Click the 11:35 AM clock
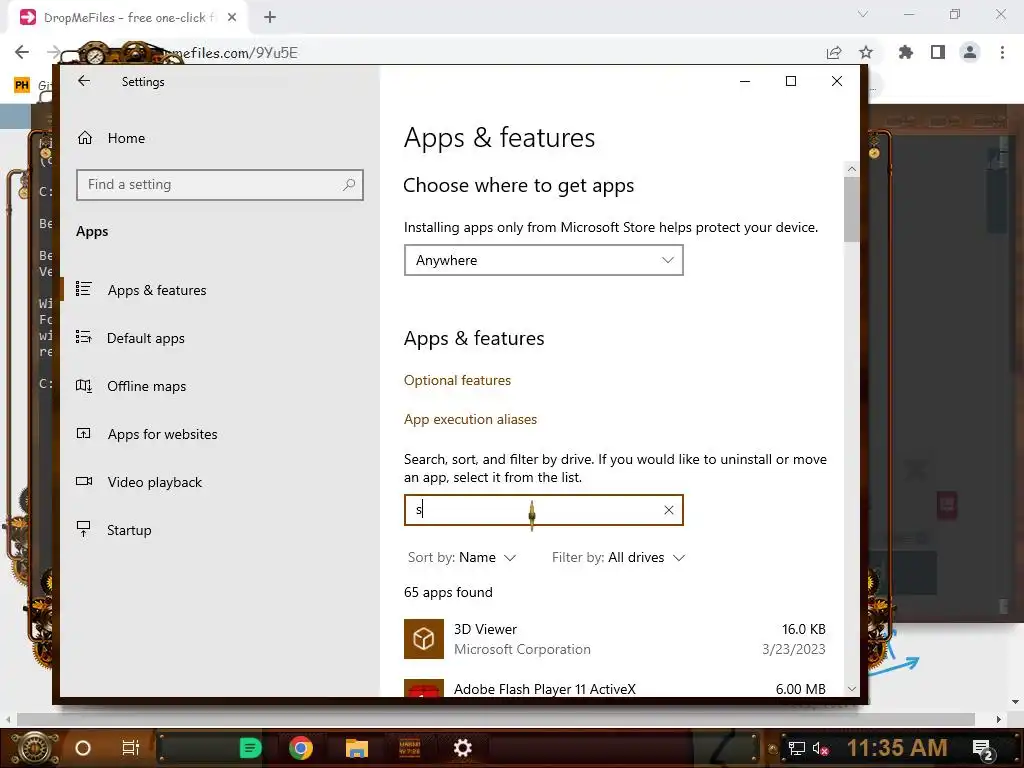The height and width of the screenshot is (768, 1024). [x=897, y=748]
